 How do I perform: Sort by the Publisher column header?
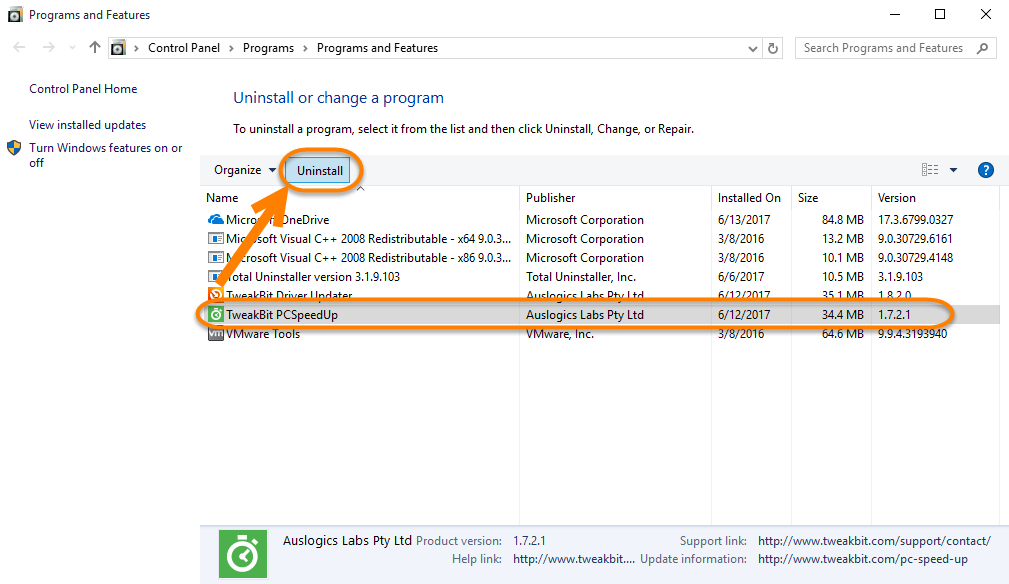pyautogui.click(x=550, y=197)
